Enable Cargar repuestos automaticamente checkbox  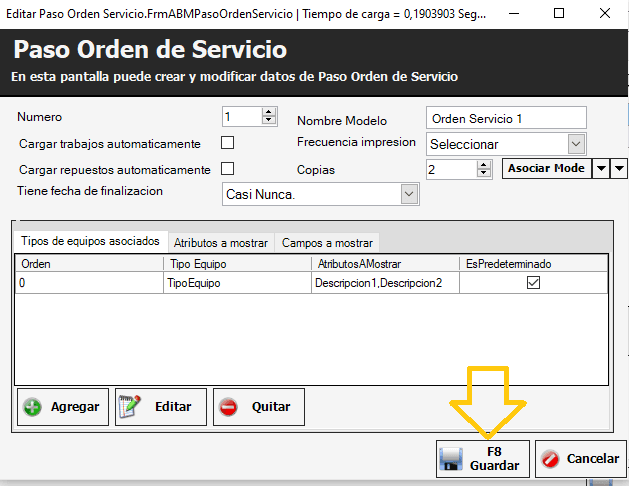click(x=227, y=169)
